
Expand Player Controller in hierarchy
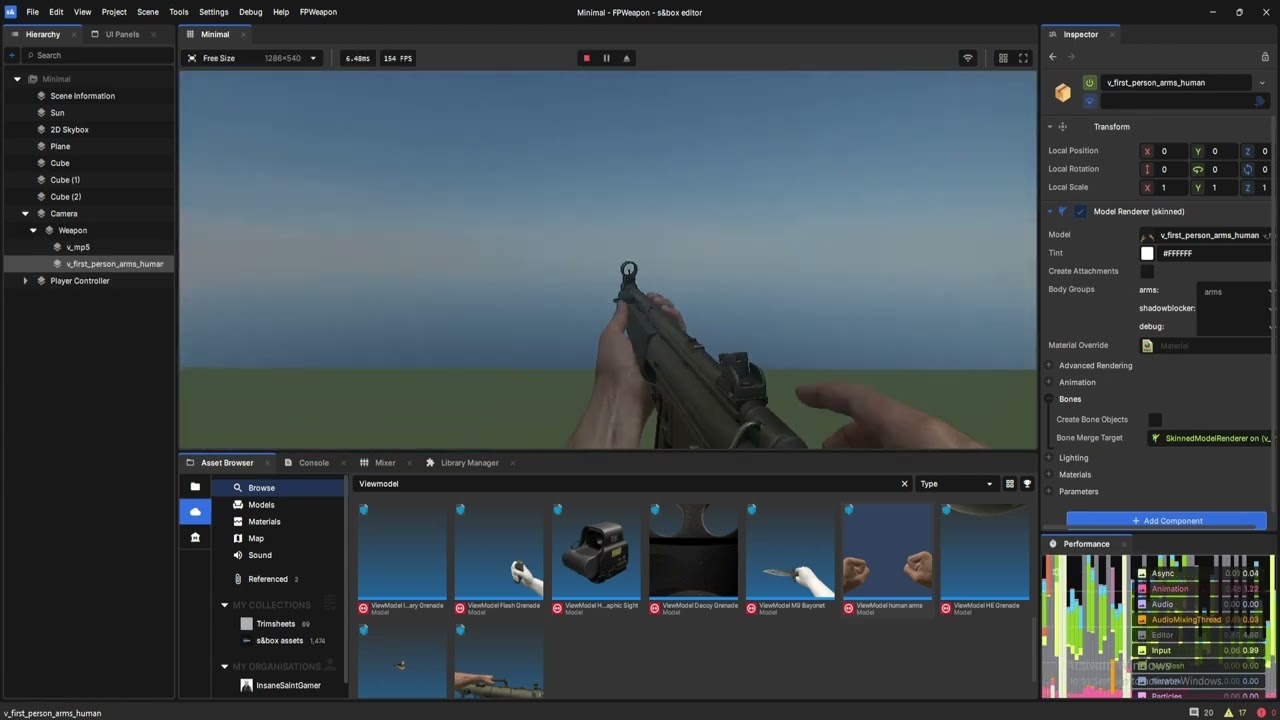point(25,281)
